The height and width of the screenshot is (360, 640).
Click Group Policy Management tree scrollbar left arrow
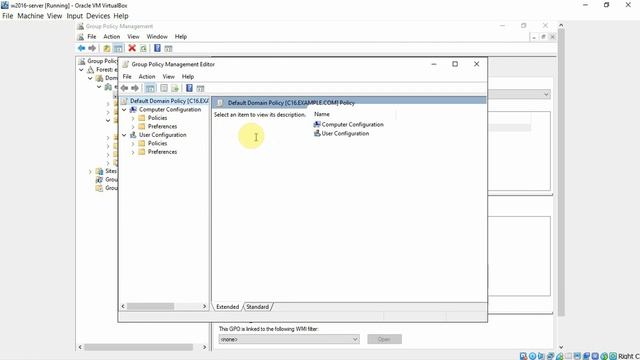tap(80, 347)
